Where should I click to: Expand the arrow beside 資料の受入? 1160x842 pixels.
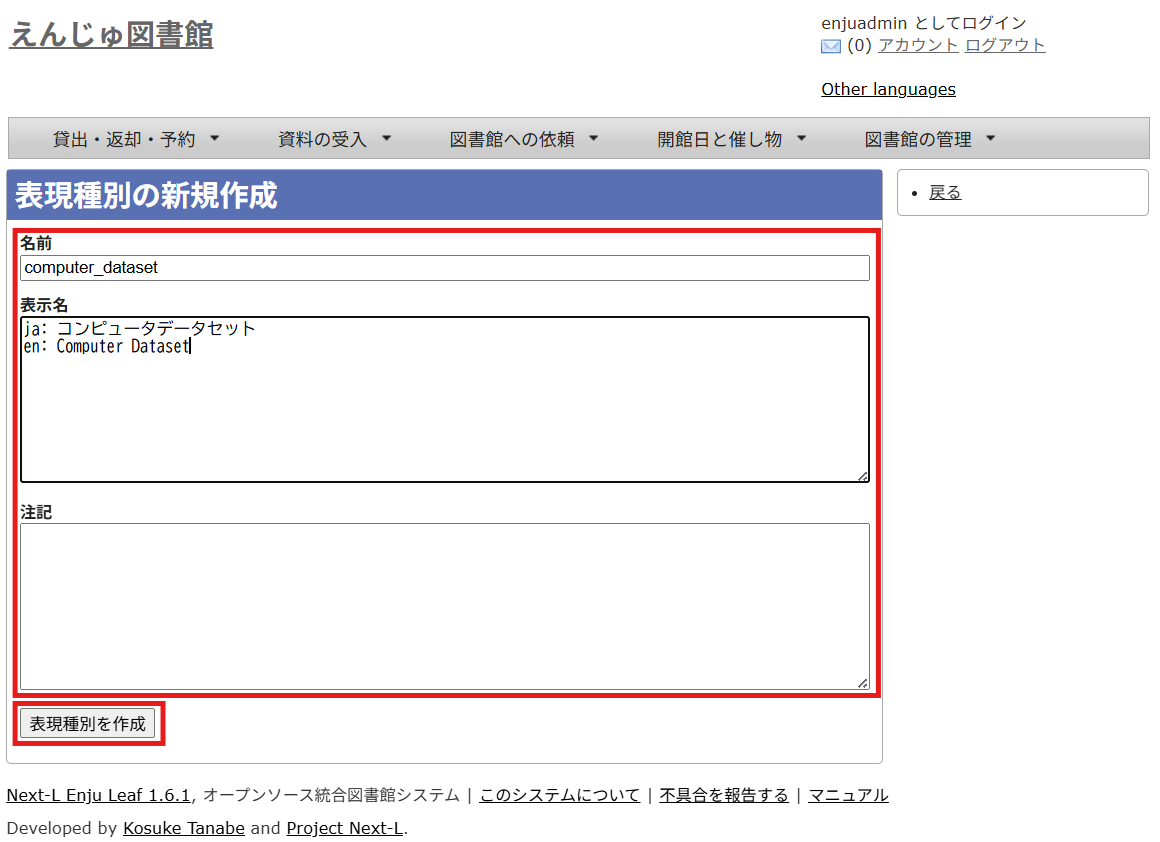[x=386, y=138]
